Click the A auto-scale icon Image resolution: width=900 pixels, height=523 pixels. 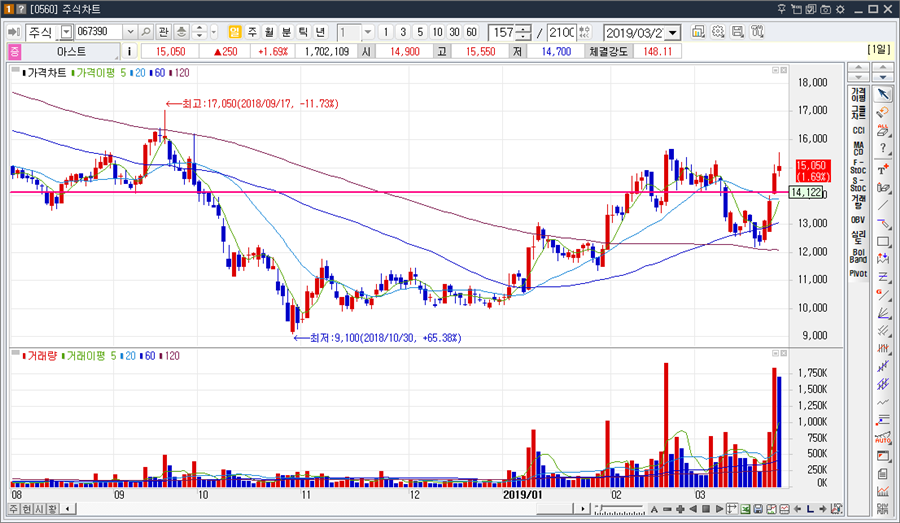pyautogui.click(x=654, y=509)
